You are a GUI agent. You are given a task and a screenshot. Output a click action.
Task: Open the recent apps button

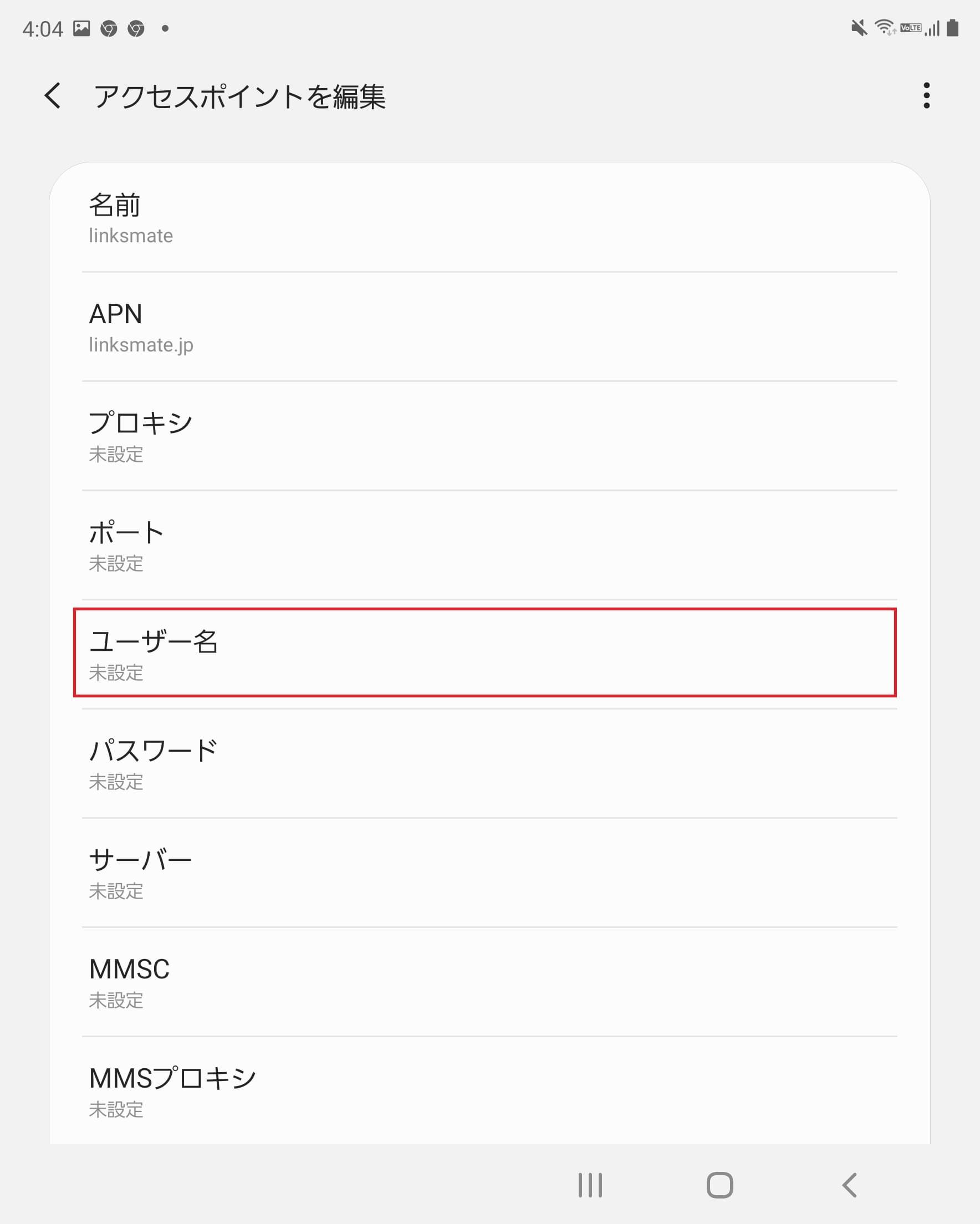pyautogui.click(x=589, y=1185)
